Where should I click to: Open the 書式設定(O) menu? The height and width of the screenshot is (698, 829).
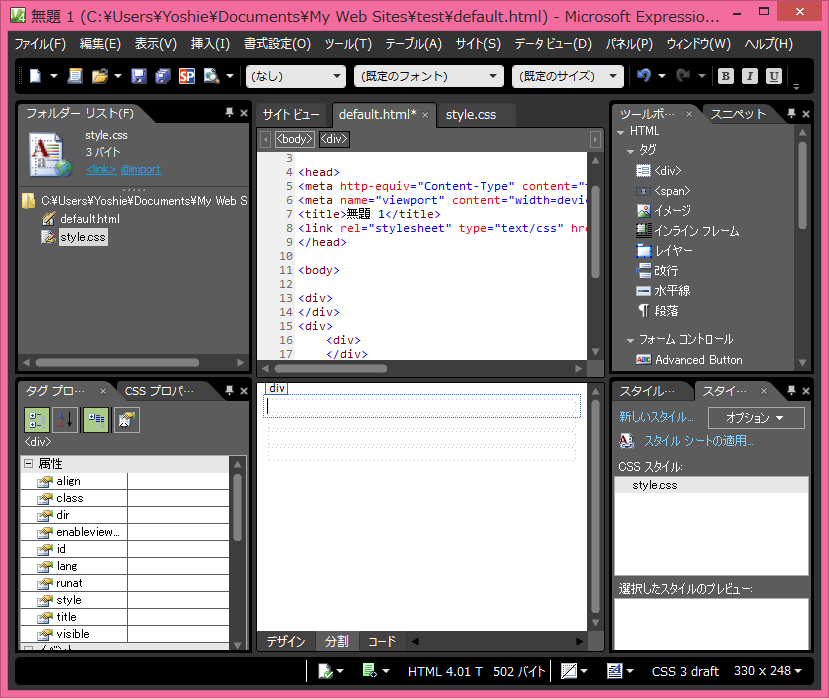click(x=277, y=44)
